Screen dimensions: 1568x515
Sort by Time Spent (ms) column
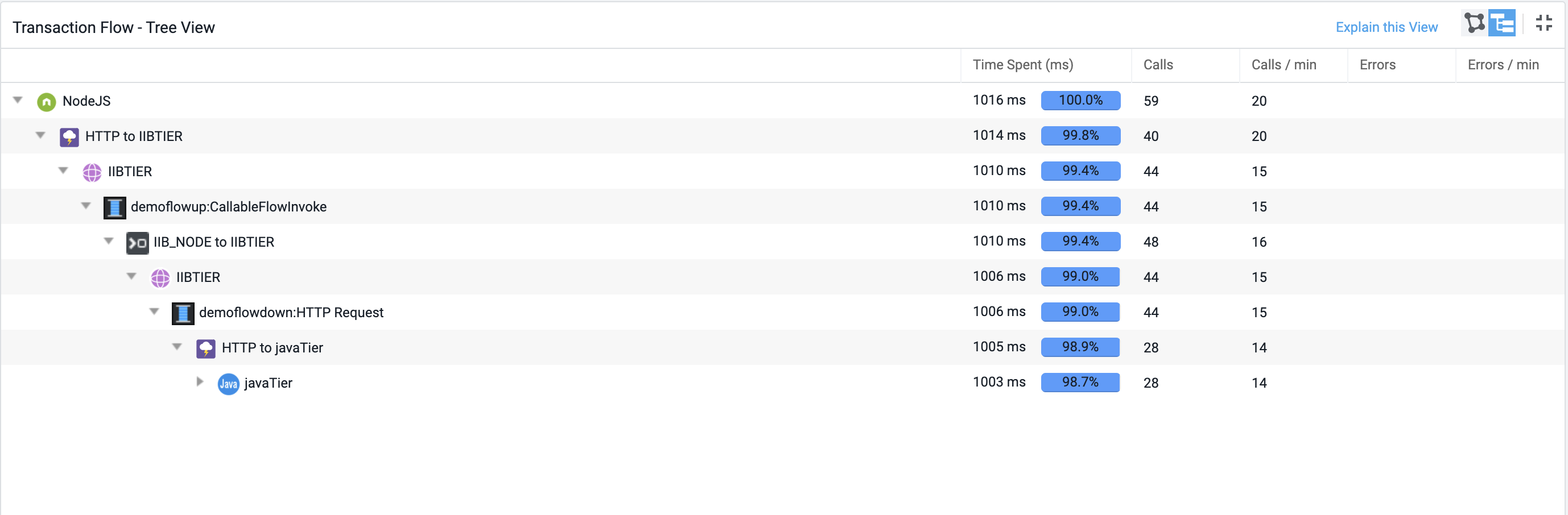coord(1022,64)
